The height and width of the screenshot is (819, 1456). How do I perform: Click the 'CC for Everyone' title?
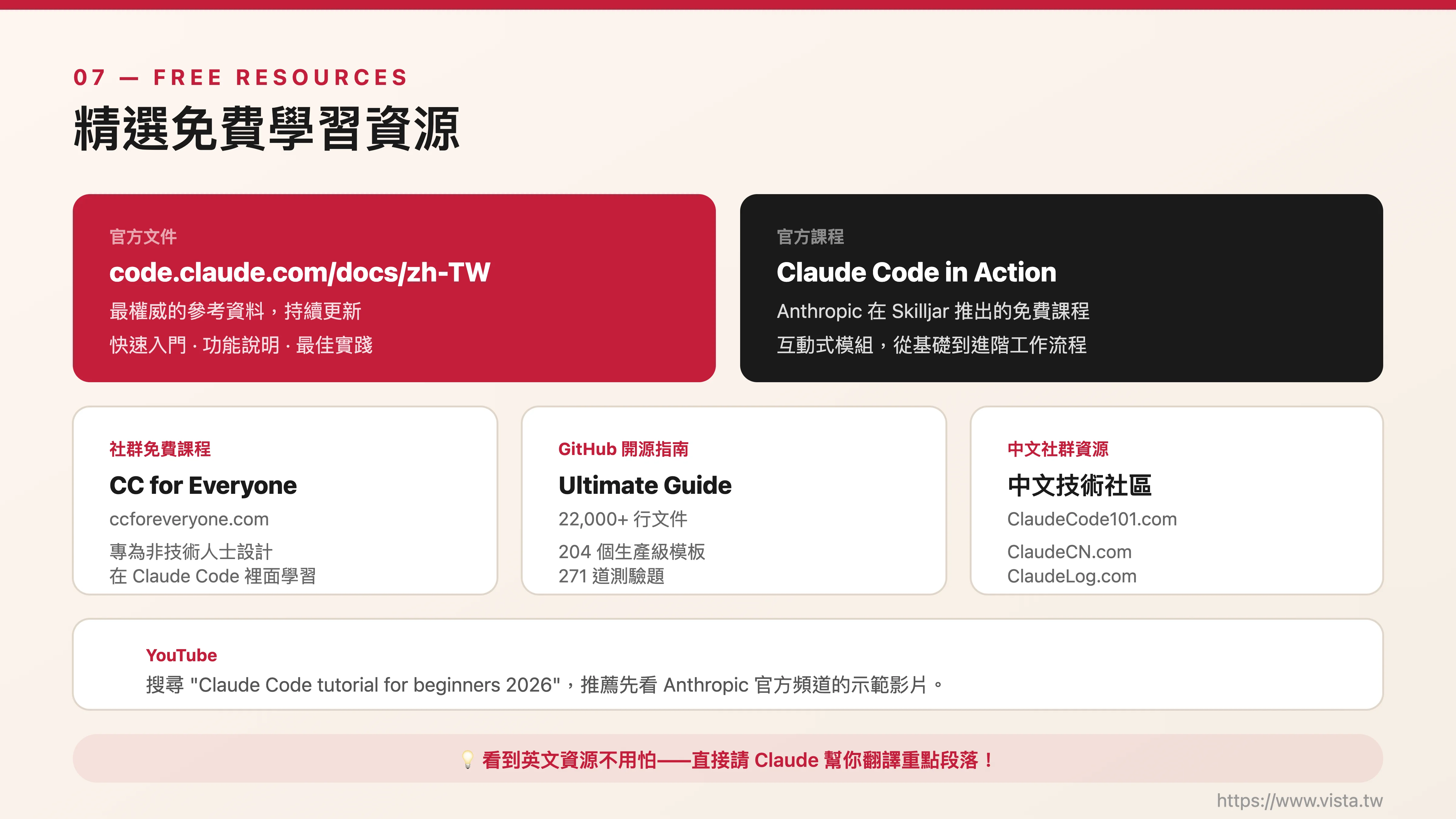point(203,486)
